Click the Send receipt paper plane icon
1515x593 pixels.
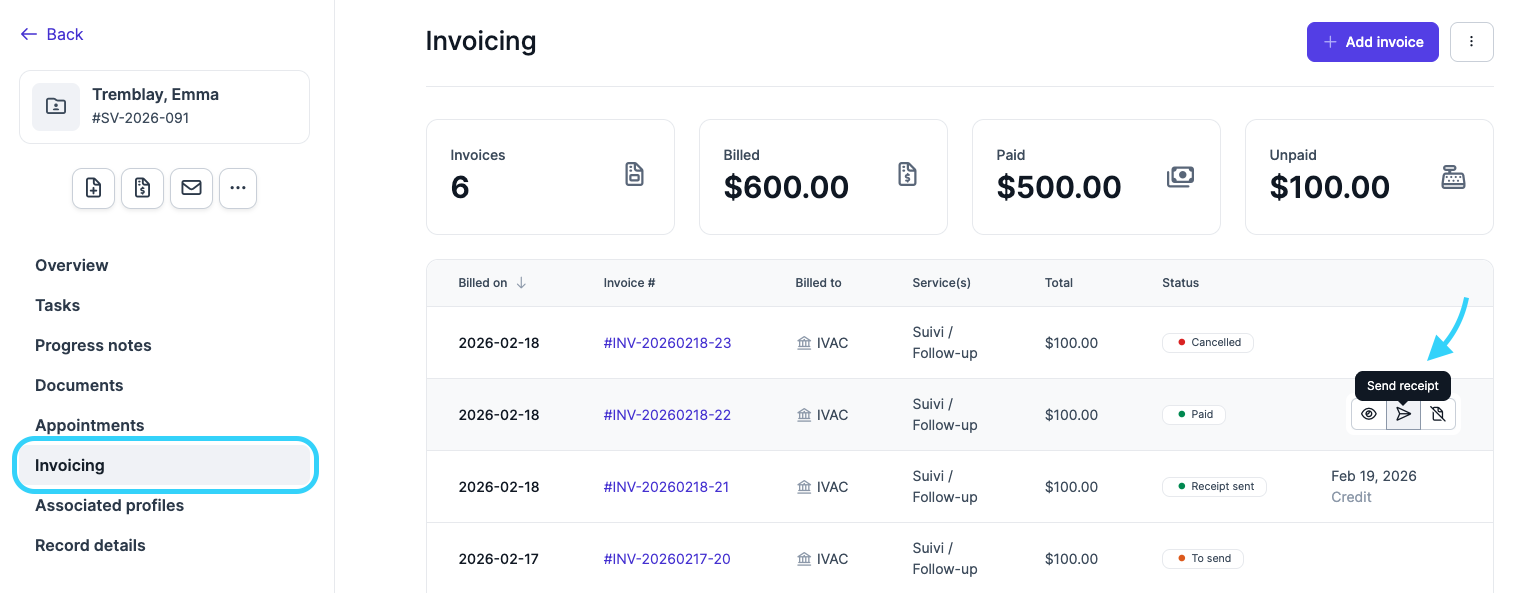click(x=1404, y=414)
